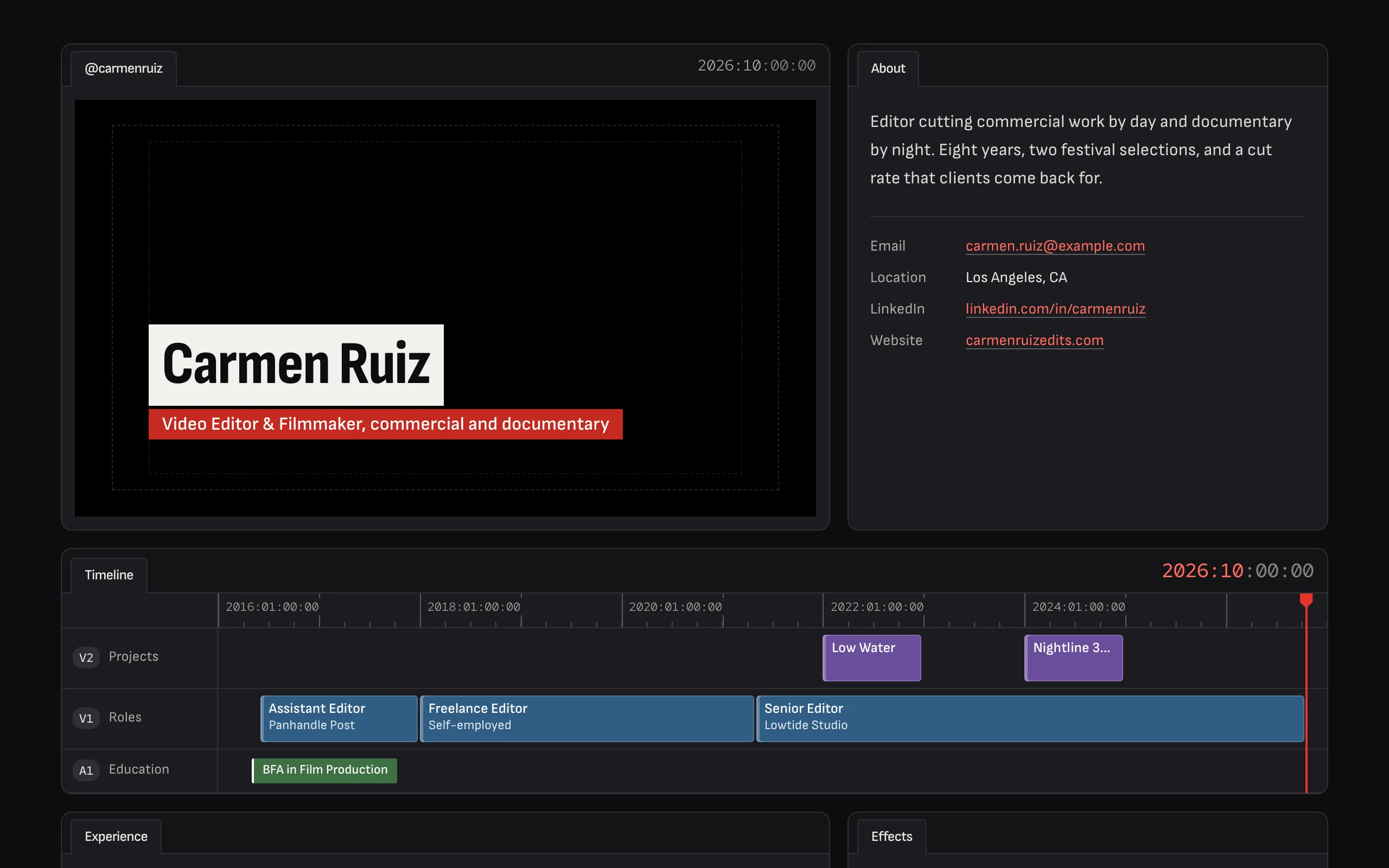Click the V1 track badge
The width and height of the screenshot is (1389, 868).
point(86,719)
